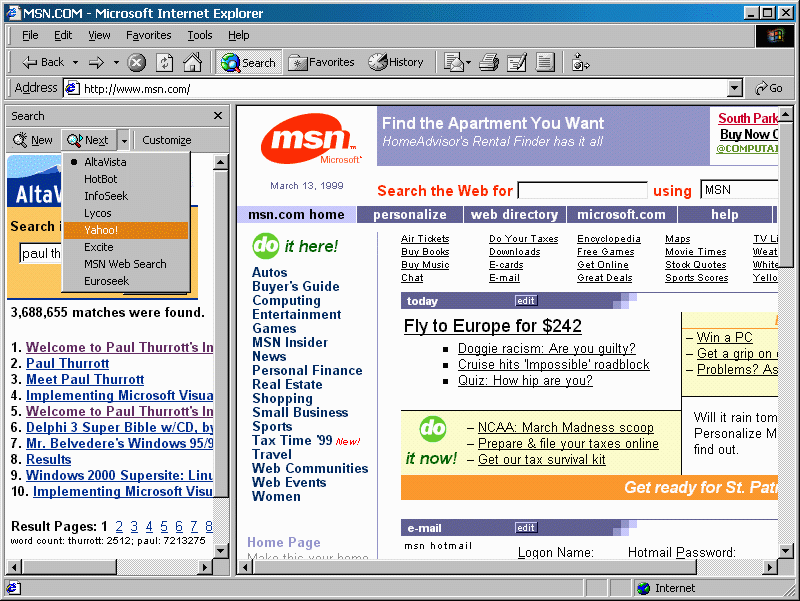The image size is (800, 601).
Task: Go to the Home page icon
Action: [x=192, y=62]
